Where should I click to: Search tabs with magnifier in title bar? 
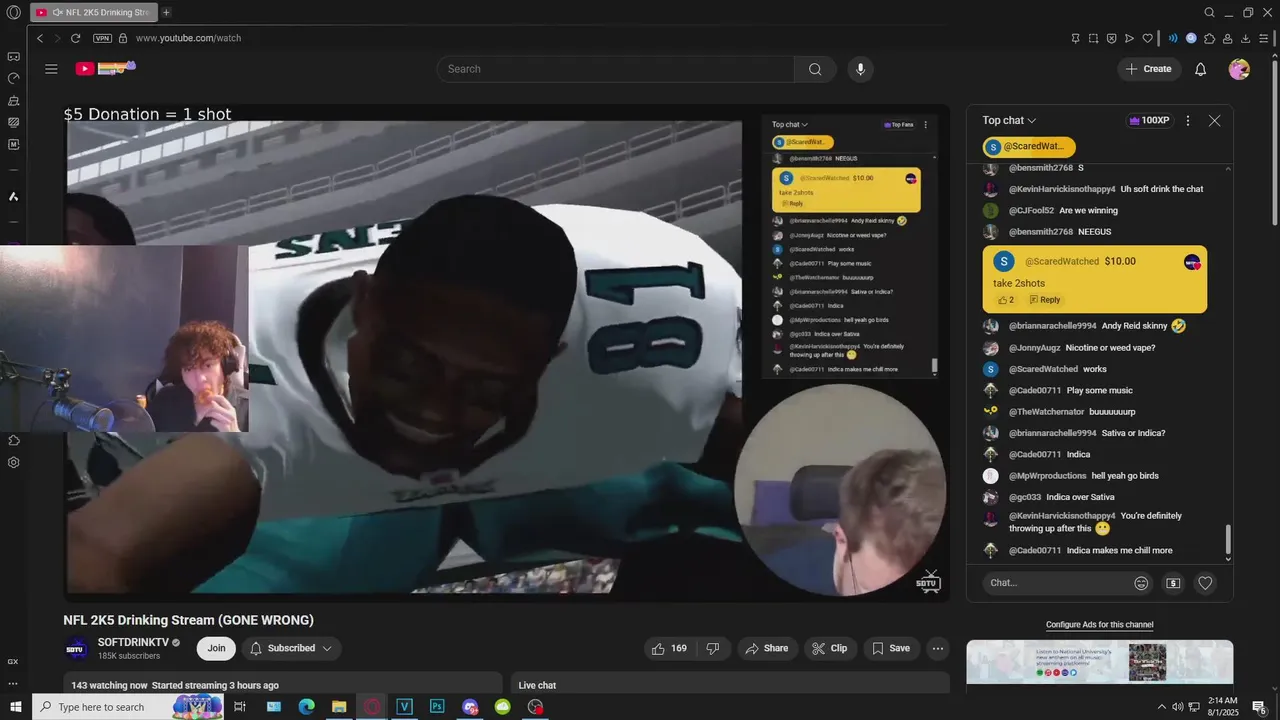pyautogui.click(x=1209, y=12)
